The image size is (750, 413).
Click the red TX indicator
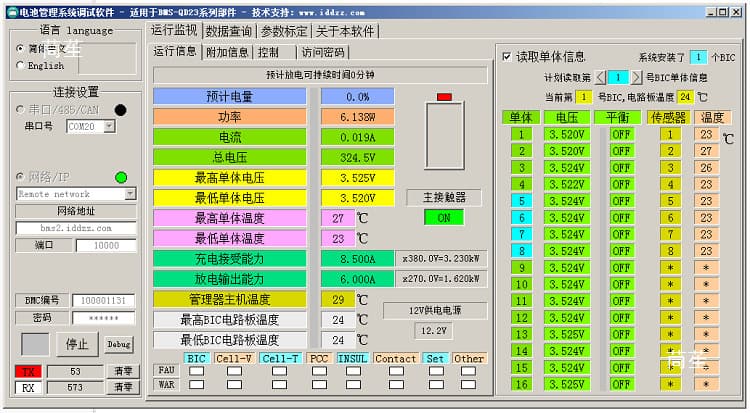(x=28, y=371)
